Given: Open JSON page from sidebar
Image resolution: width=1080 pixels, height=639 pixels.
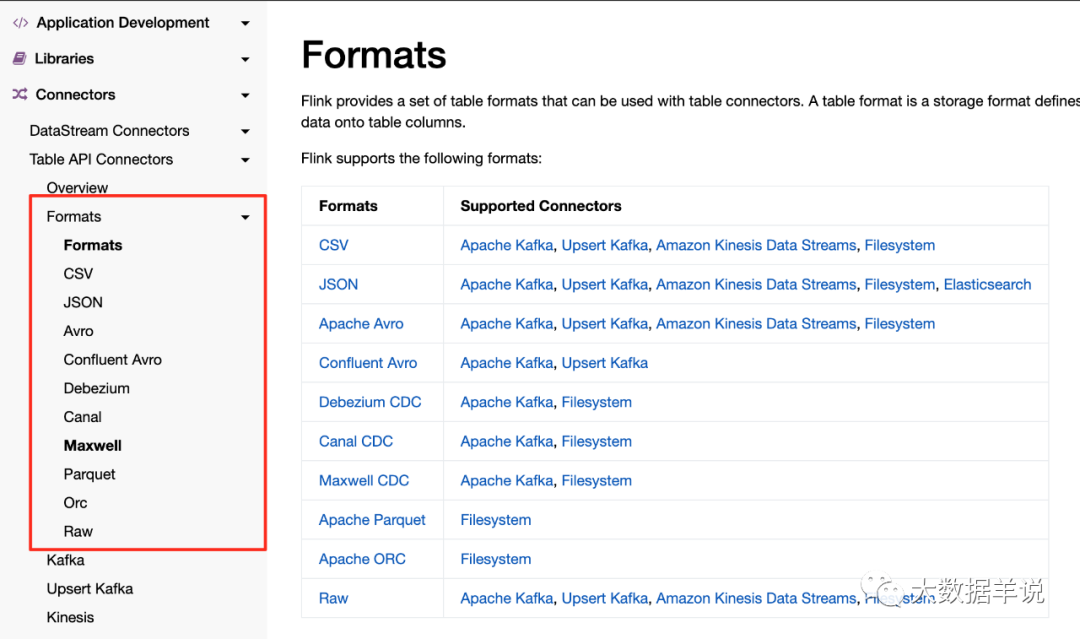Looking at the screenshot, I should click(83, 302).
